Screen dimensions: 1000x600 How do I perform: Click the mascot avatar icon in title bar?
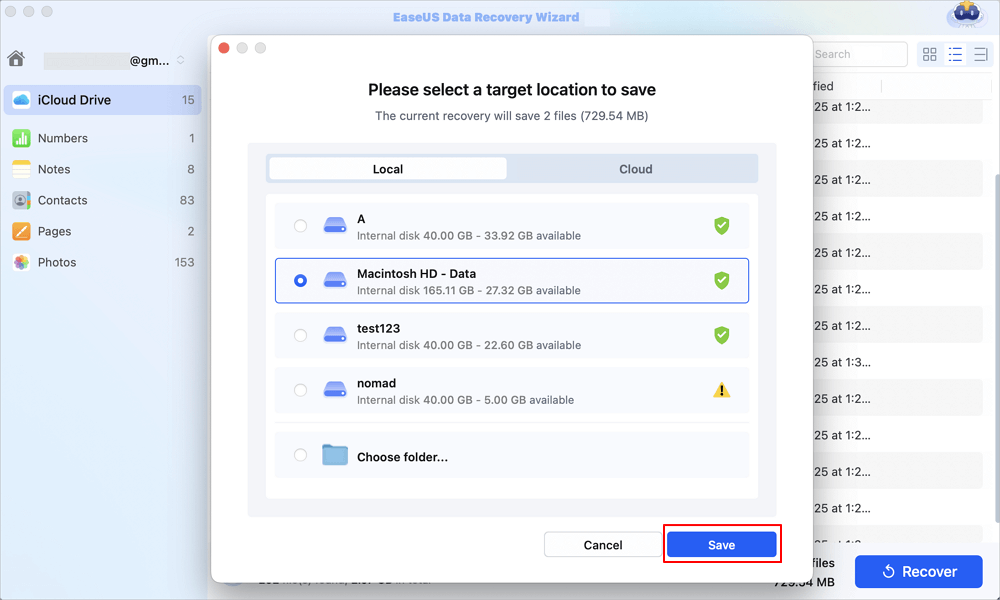click(x=967, y=15)
